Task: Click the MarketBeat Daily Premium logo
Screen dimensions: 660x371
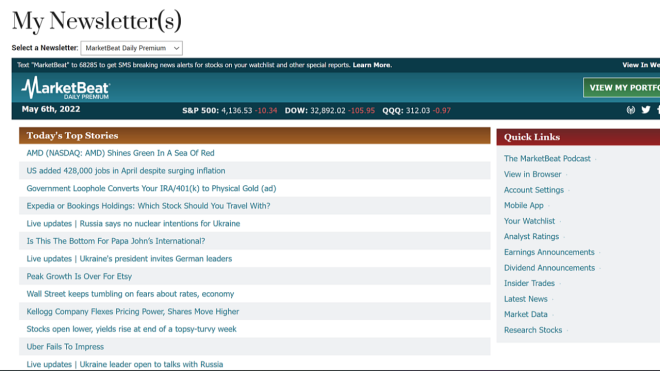Action: 66,88
